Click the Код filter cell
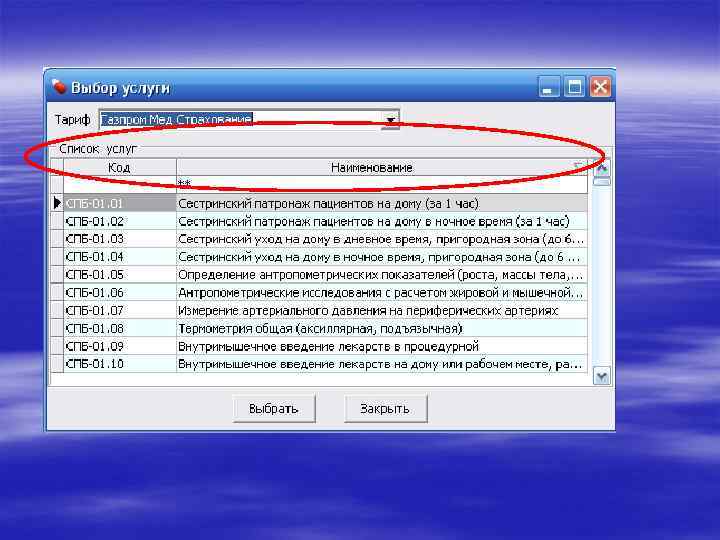720x540 pixels. pos(119,184)
